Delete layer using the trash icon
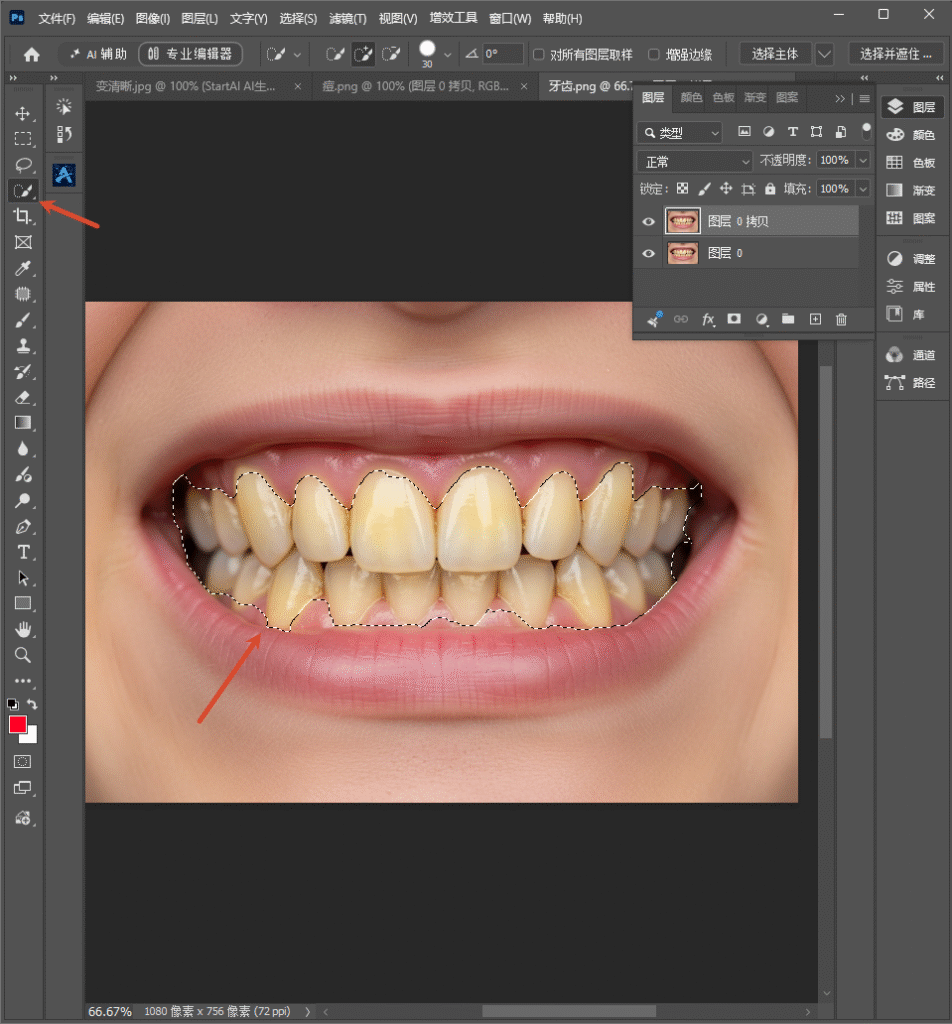The image size is (952, 1024). (x=841, y=319)
